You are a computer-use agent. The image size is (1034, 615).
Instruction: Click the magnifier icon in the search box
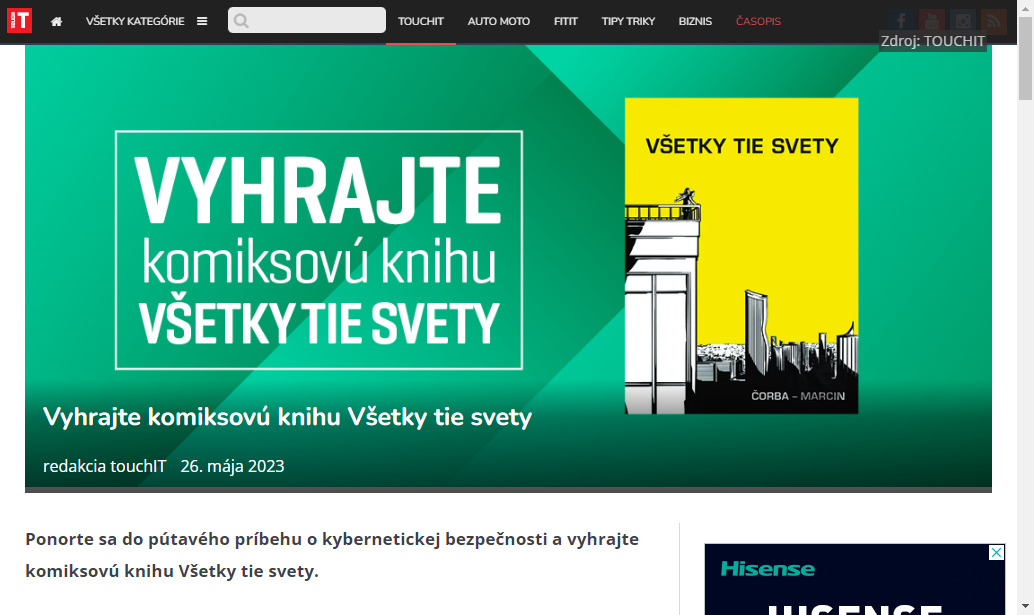tap(241, 21)
